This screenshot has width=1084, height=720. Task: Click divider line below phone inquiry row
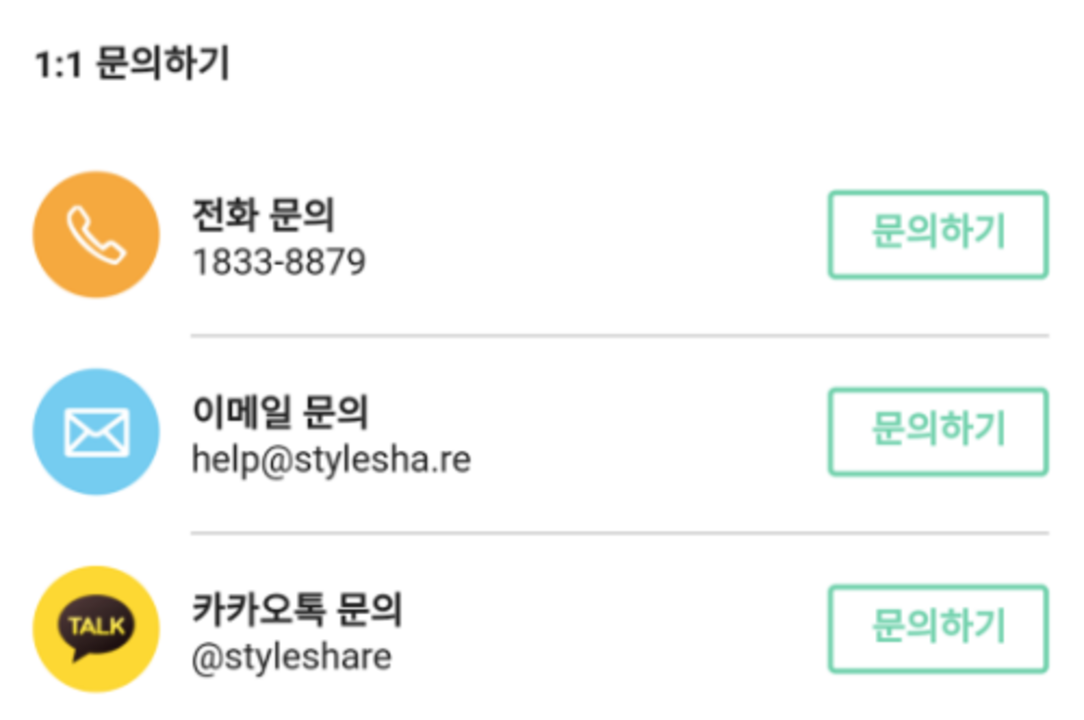tap(619, 335)
